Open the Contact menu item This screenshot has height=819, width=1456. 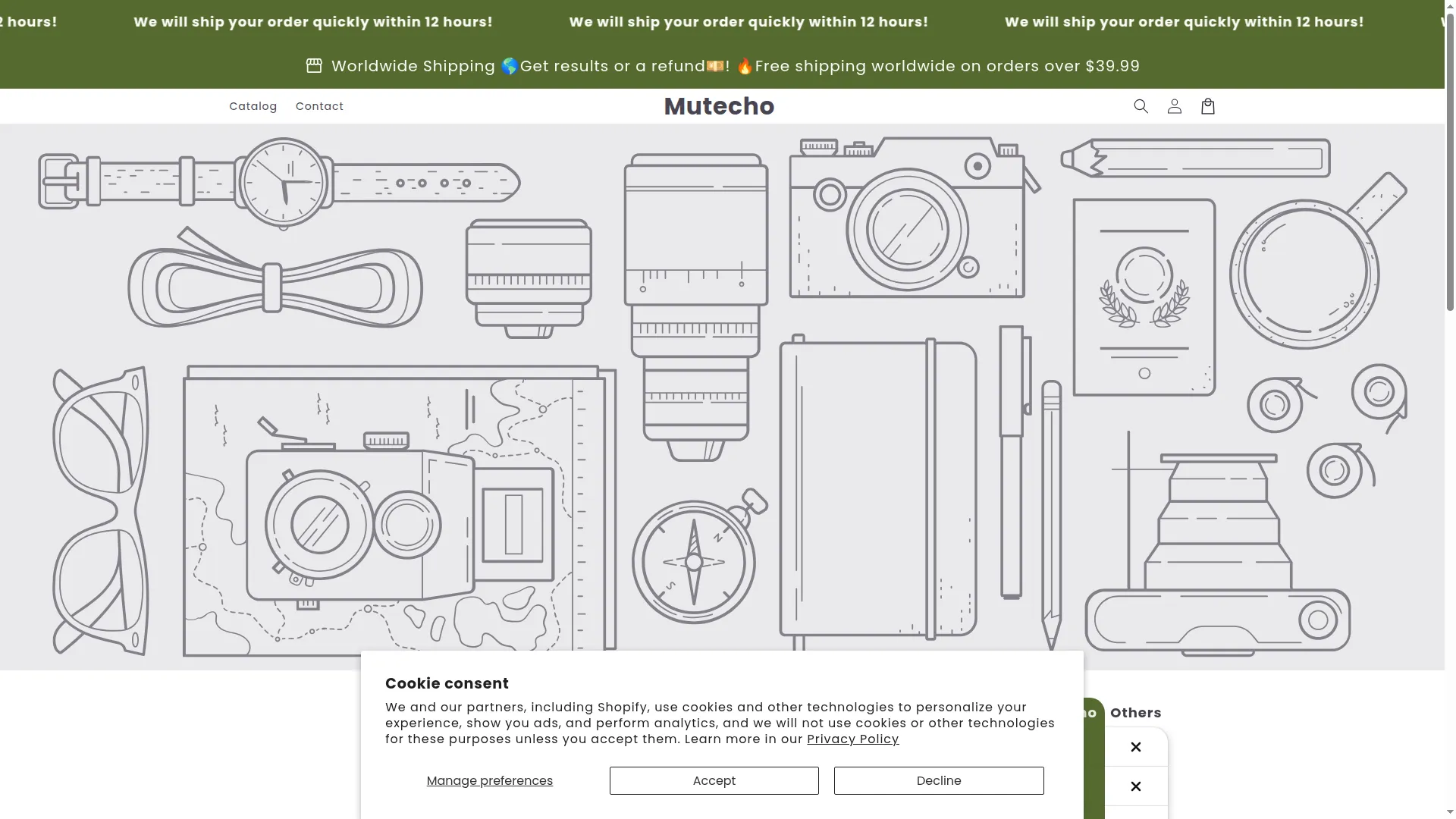319,106
